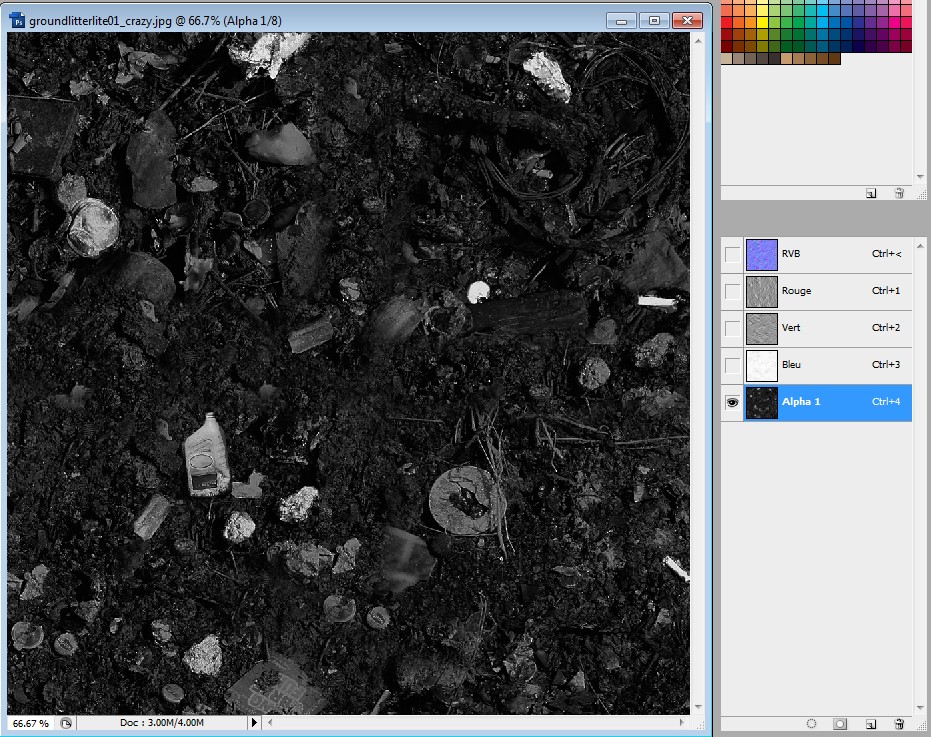
Task: Pick the pure bright yellow swatch
Action: pyautogui.click(x=763, y=23)
